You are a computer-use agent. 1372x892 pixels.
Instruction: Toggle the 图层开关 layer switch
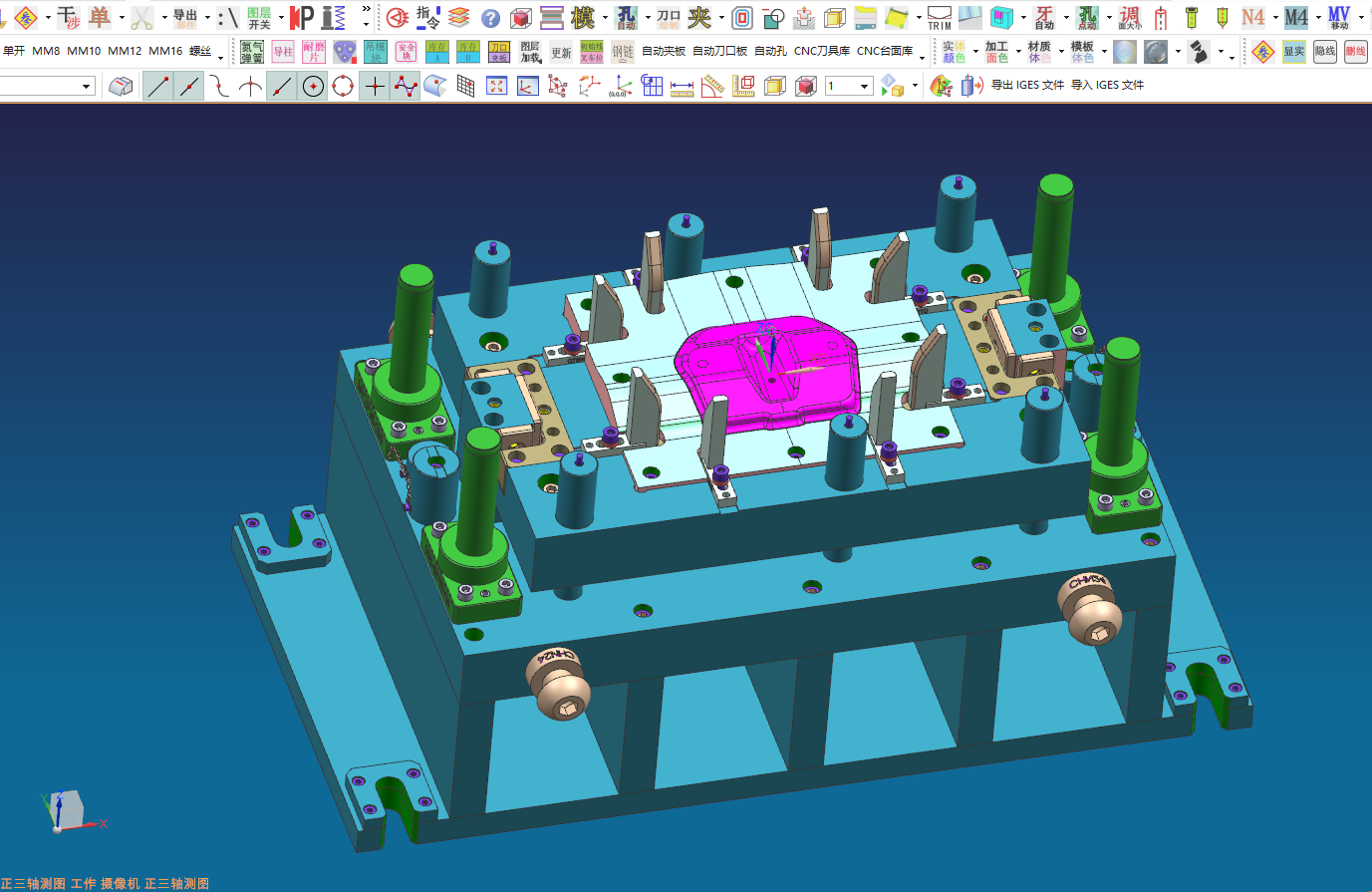click(x=259, y=17)
